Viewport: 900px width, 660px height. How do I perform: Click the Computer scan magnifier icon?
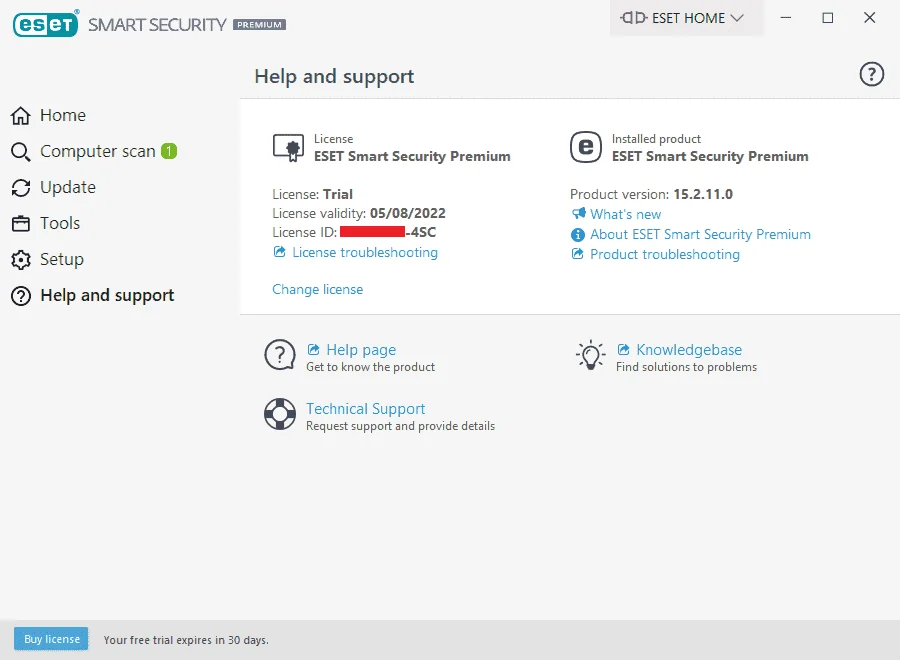tap(21, 152)
